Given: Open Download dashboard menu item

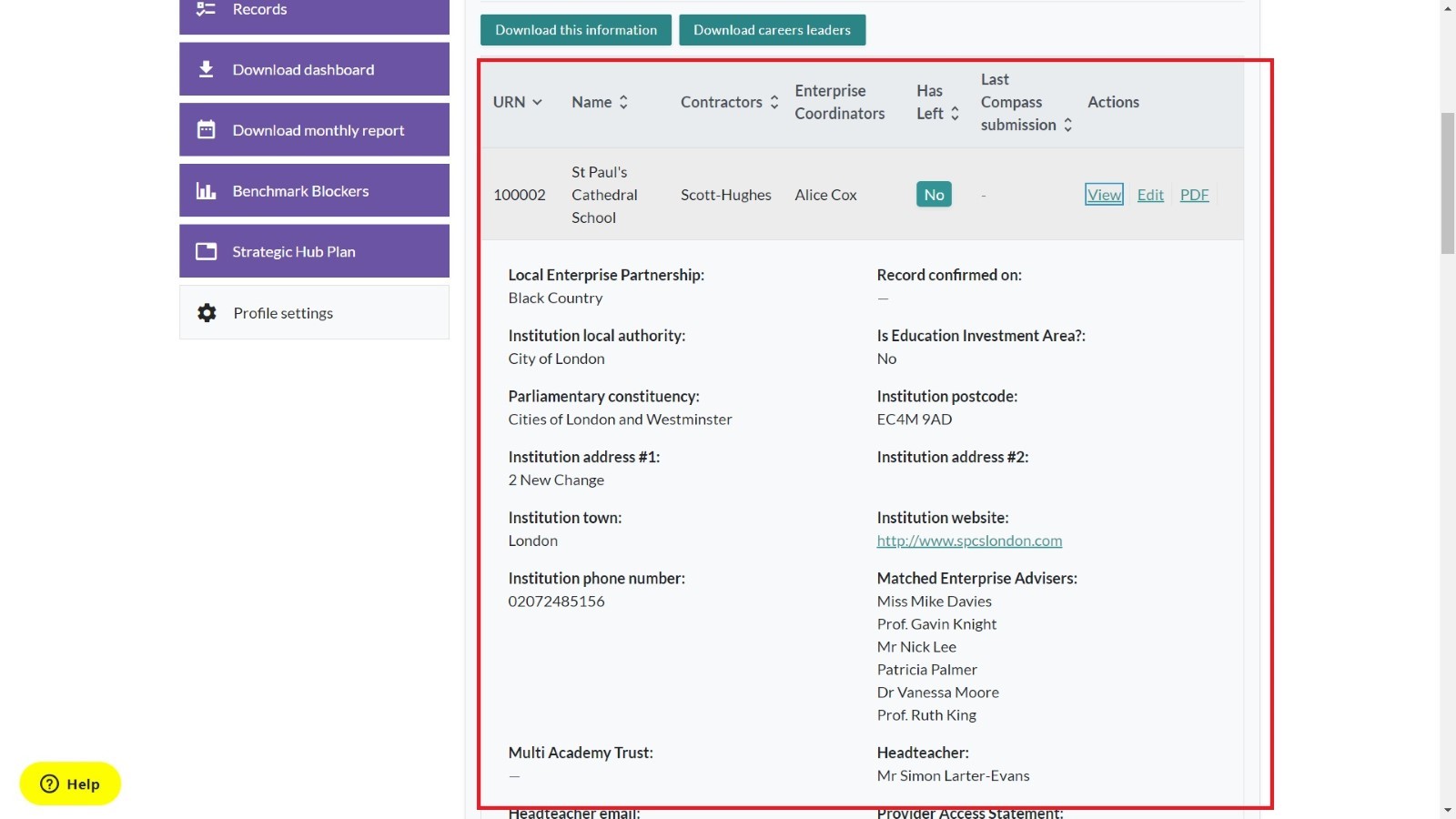Looking at the screenshot, I should point(314,69).
